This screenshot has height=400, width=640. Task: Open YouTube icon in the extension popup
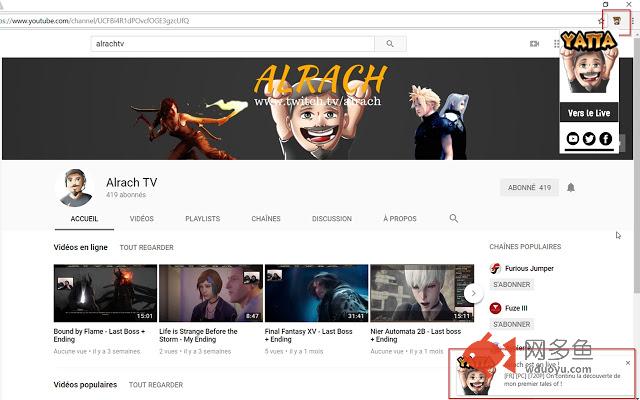[573, 139]
